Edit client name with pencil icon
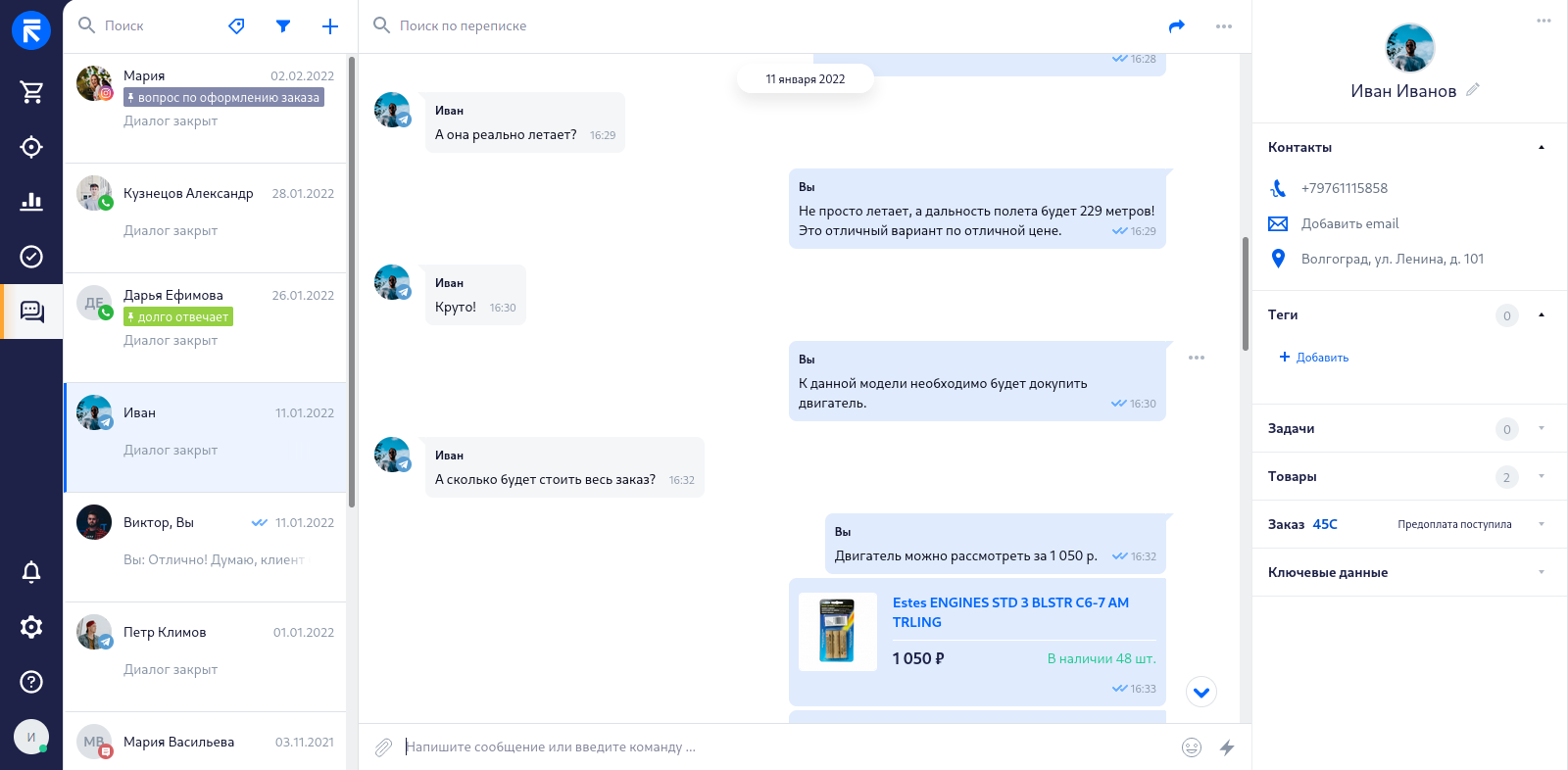Image resolution: width=1568 pixels, height=770 pixels. click(1473, 88)
